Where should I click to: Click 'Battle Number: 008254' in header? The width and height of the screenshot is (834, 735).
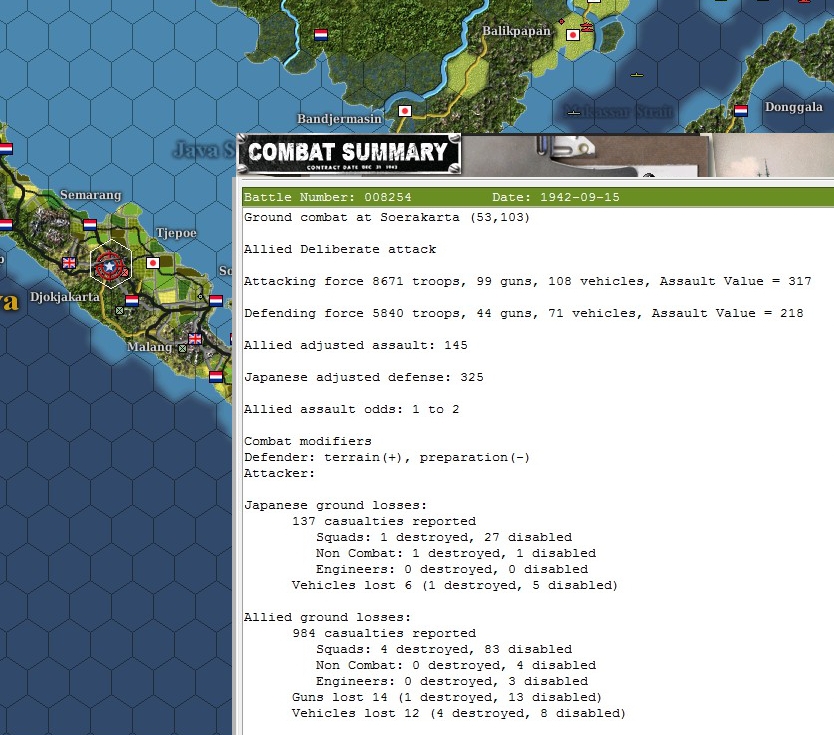(x=328, y=197)
